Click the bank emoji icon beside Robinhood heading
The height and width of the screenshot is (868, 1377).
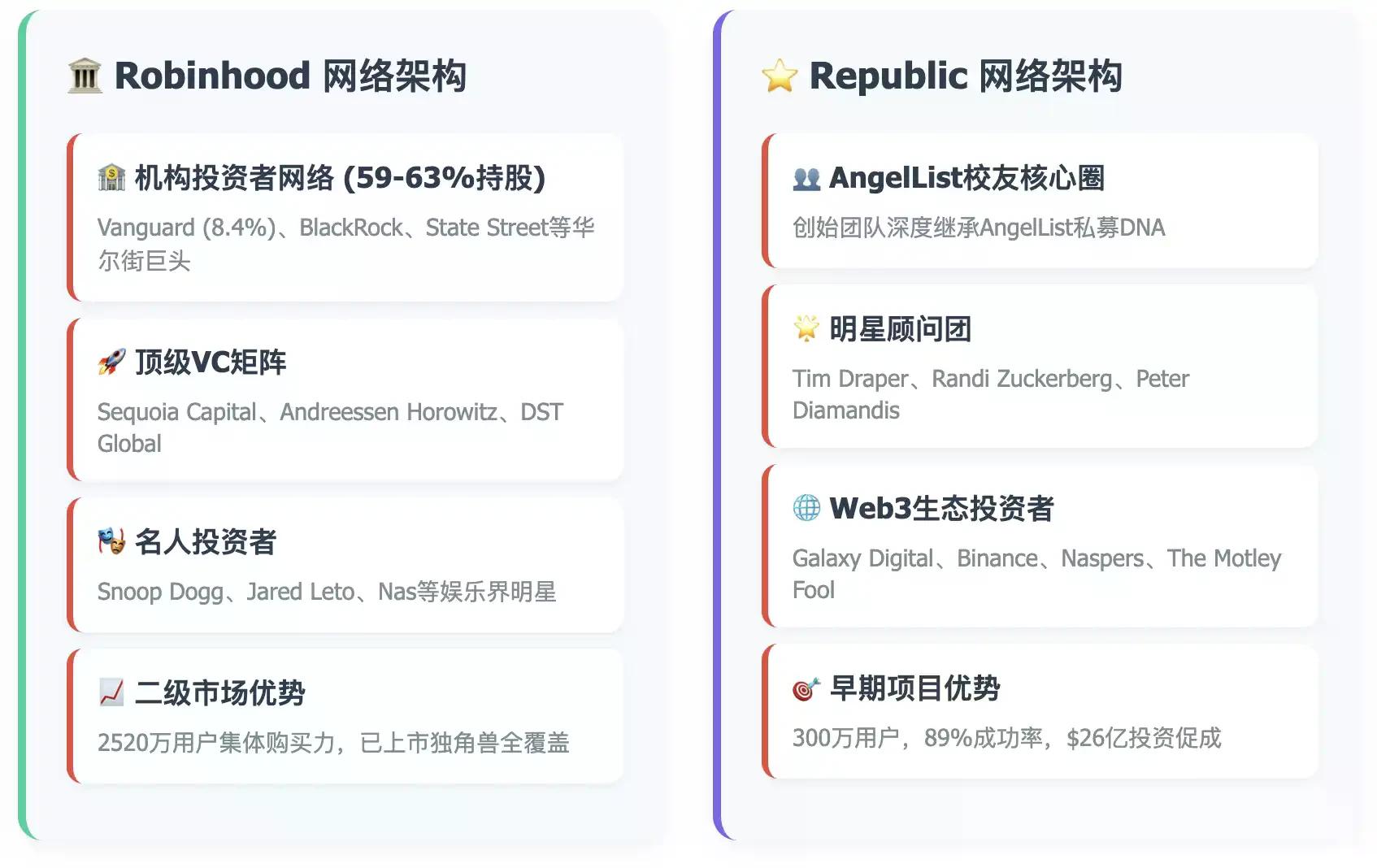(x=85, y=76)
